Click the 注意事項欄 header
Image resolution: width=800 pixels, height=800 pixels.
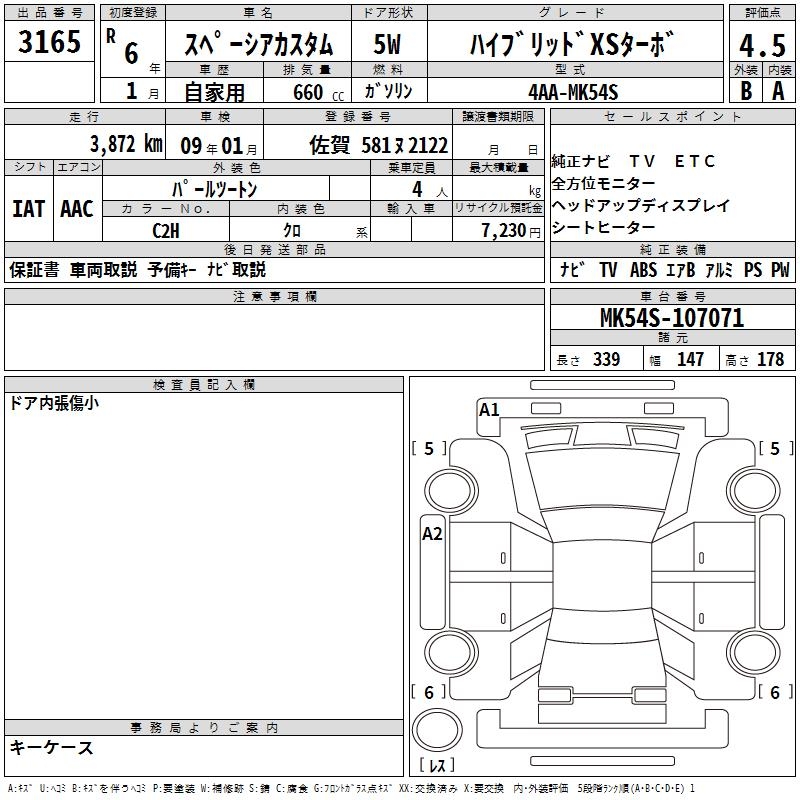pyautogui.click(x=274, y=296)
